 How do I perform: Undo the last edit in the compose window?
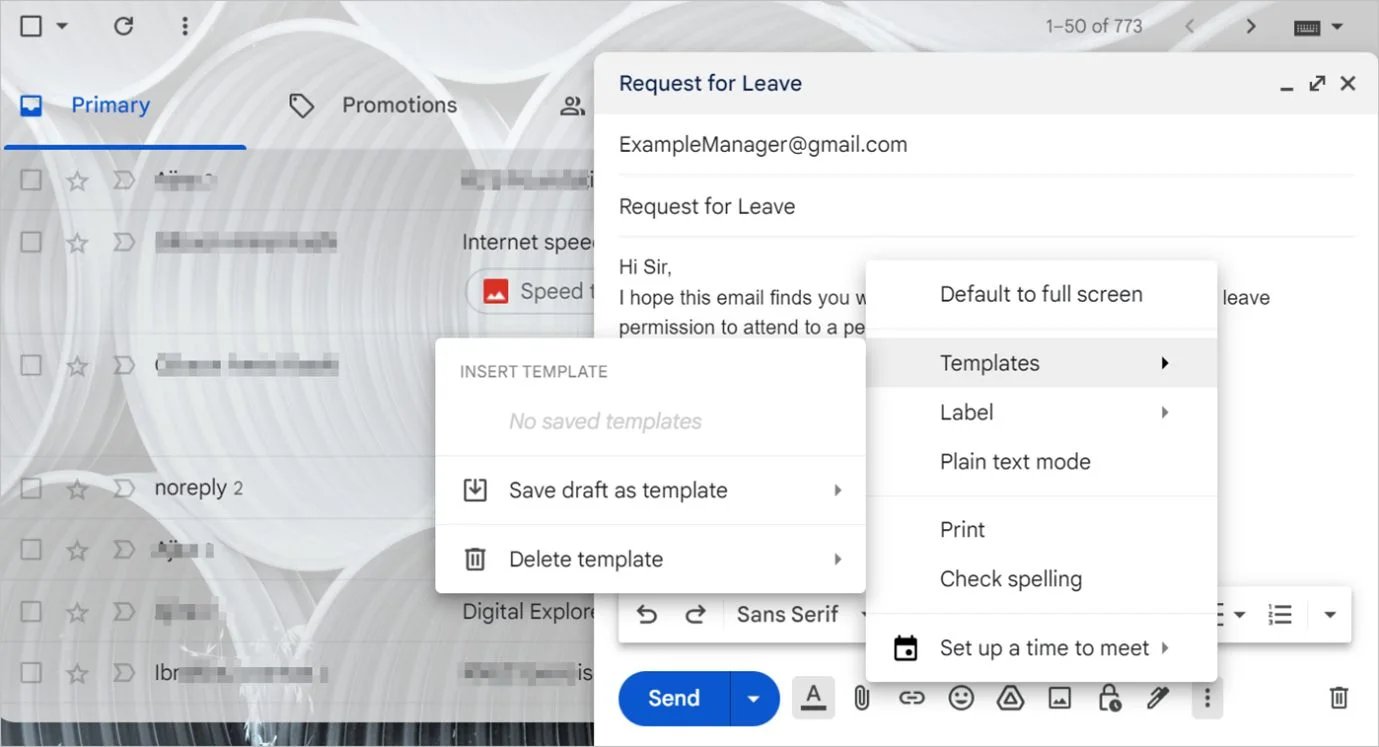click(646, 613)
